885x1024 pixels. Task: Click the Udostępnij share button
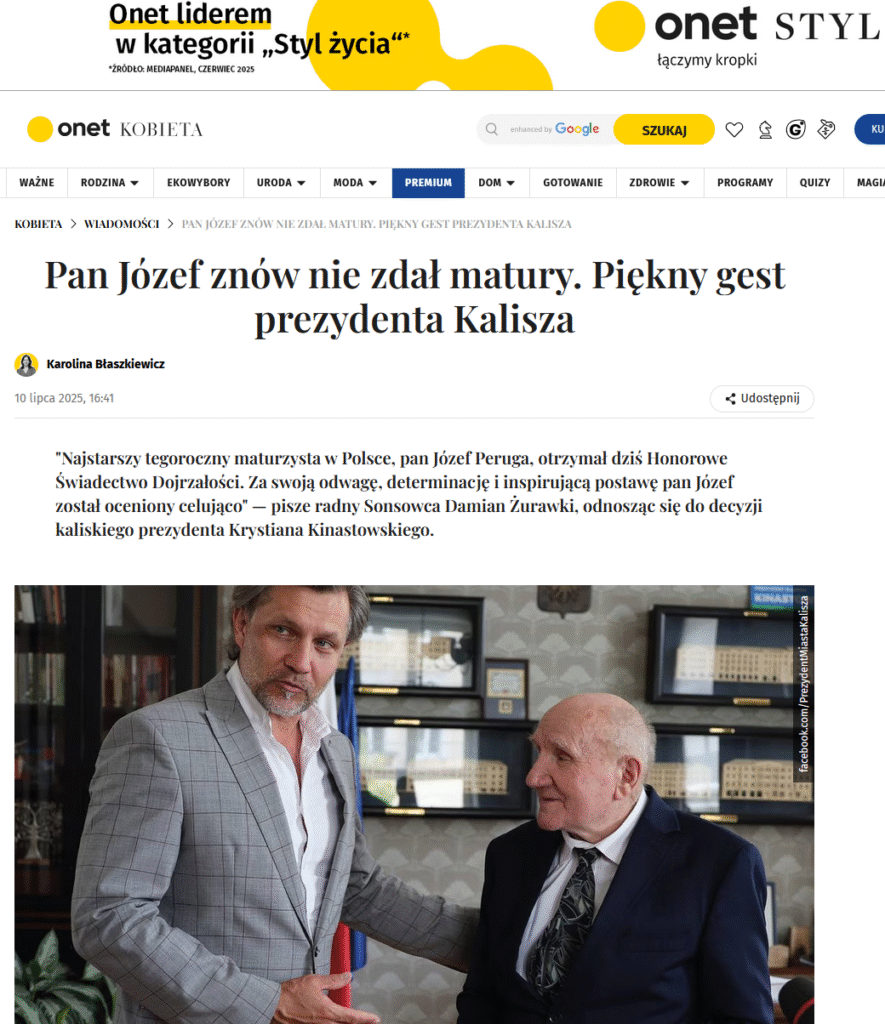[762, 398]
